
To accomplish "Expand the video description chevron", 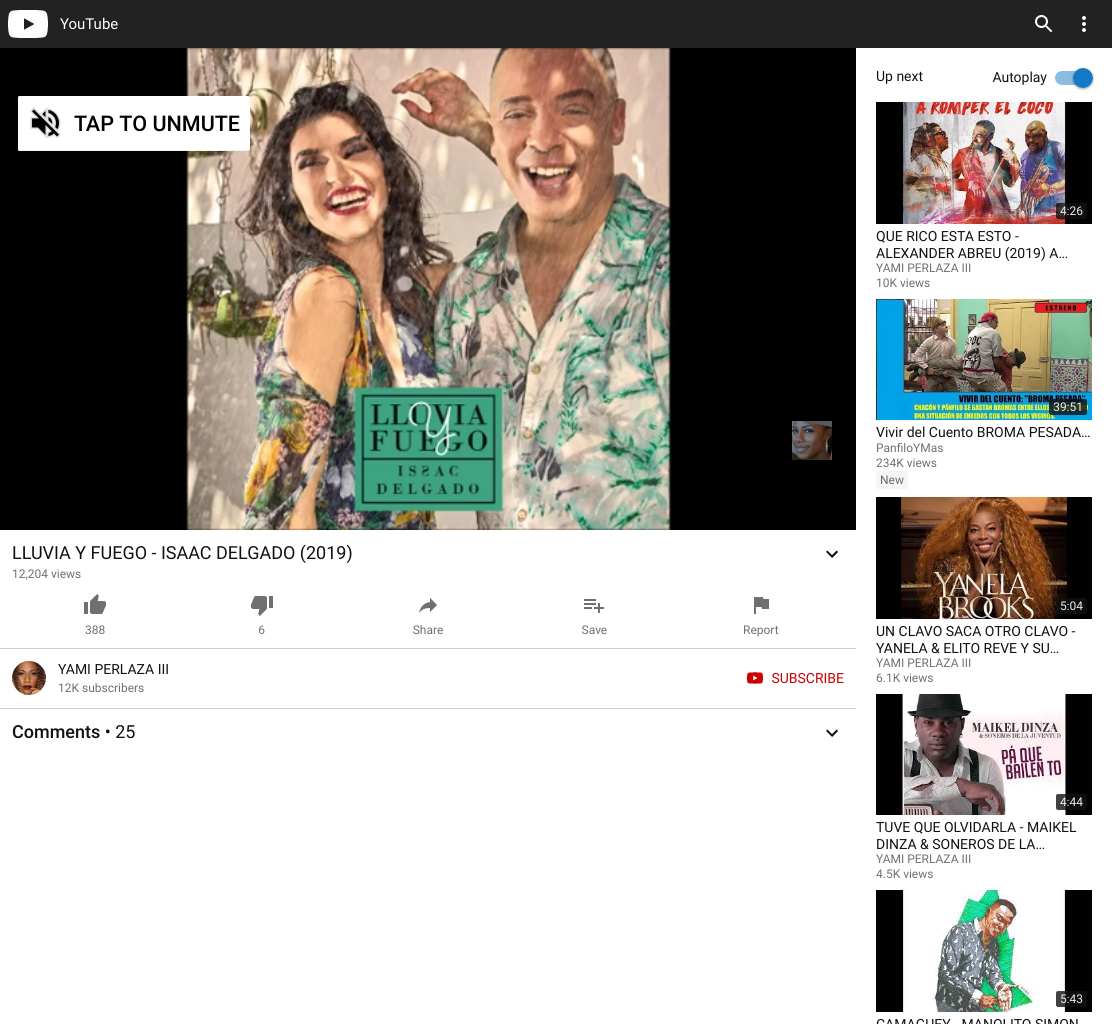I will coord(832,554).
